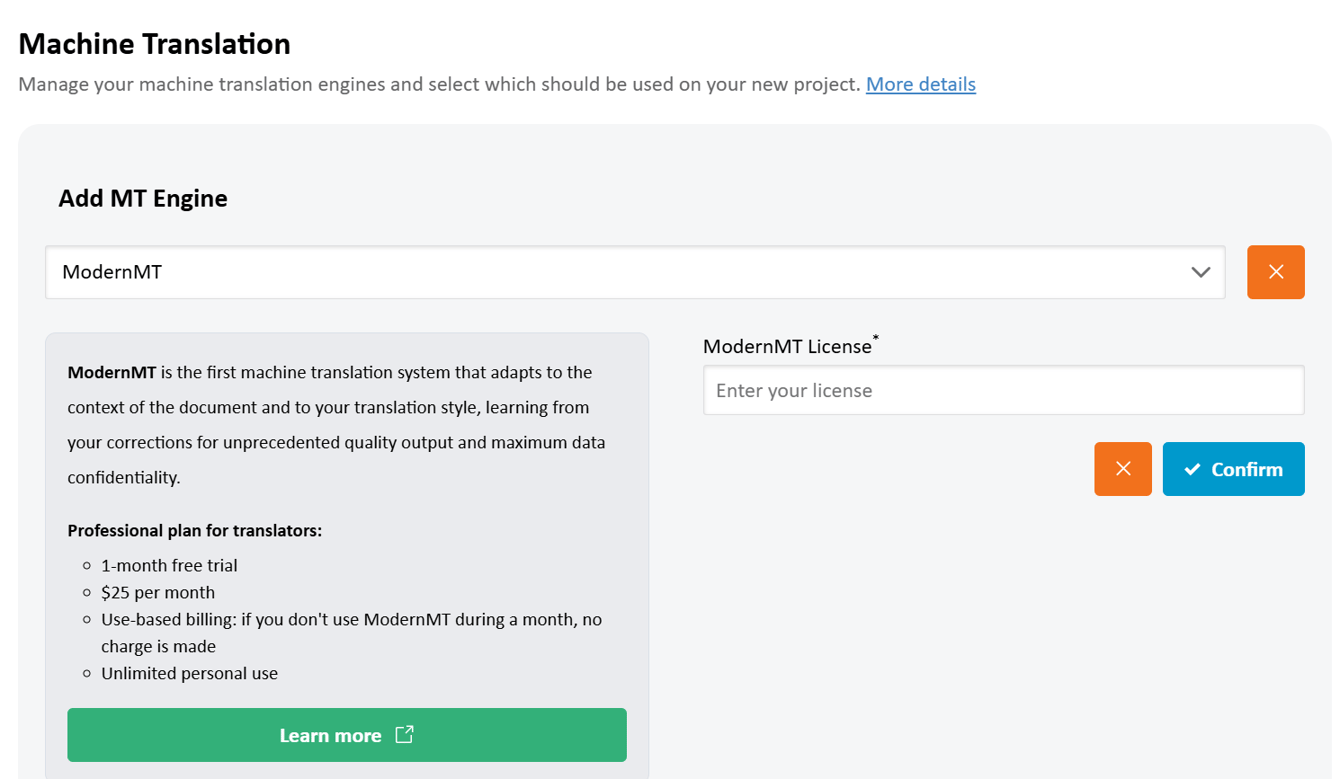
Task: Click orange X icon beside engine dropdown
Action: pyautogui.click(x=1275, y=272)
